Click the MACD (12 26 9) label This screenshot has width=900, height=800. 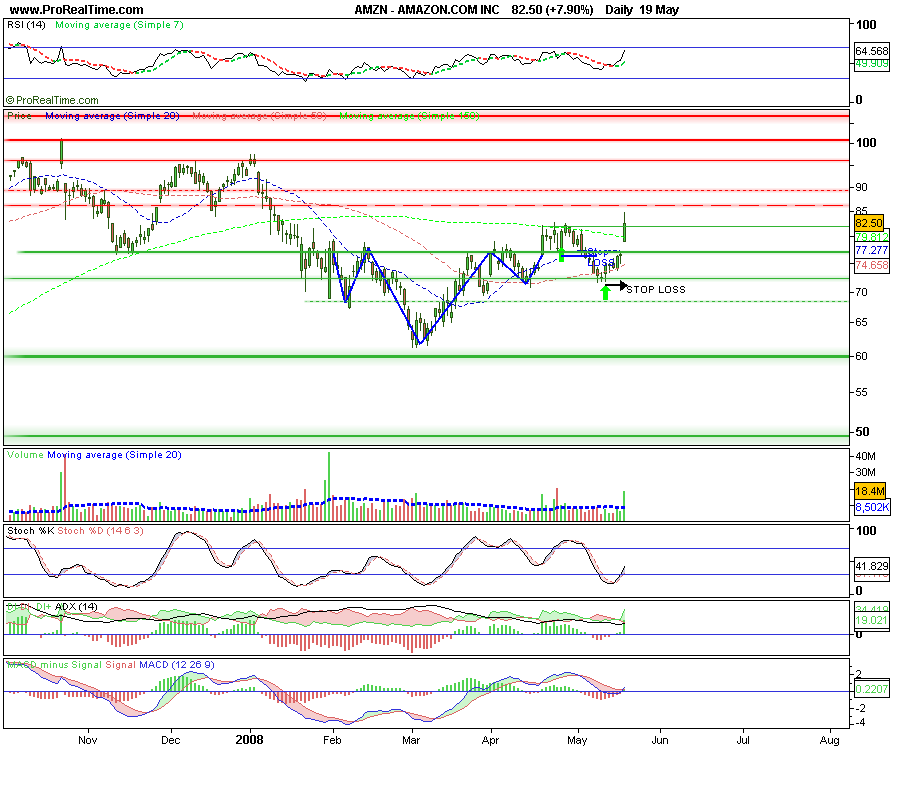(177, 665)
